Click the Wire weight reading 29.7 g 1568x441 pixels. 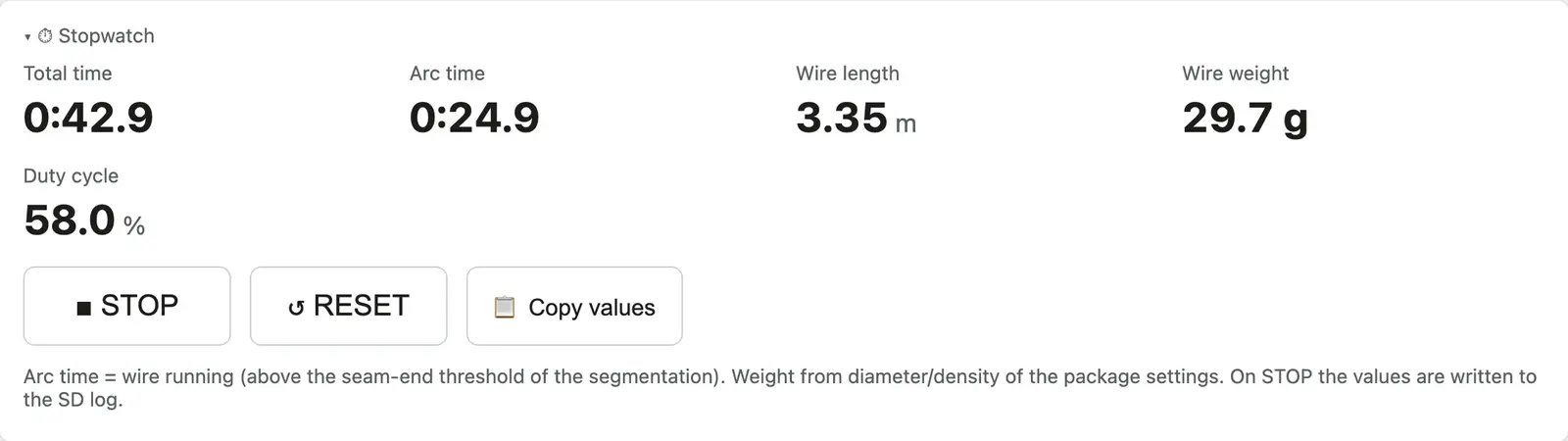coord(1246,119)
